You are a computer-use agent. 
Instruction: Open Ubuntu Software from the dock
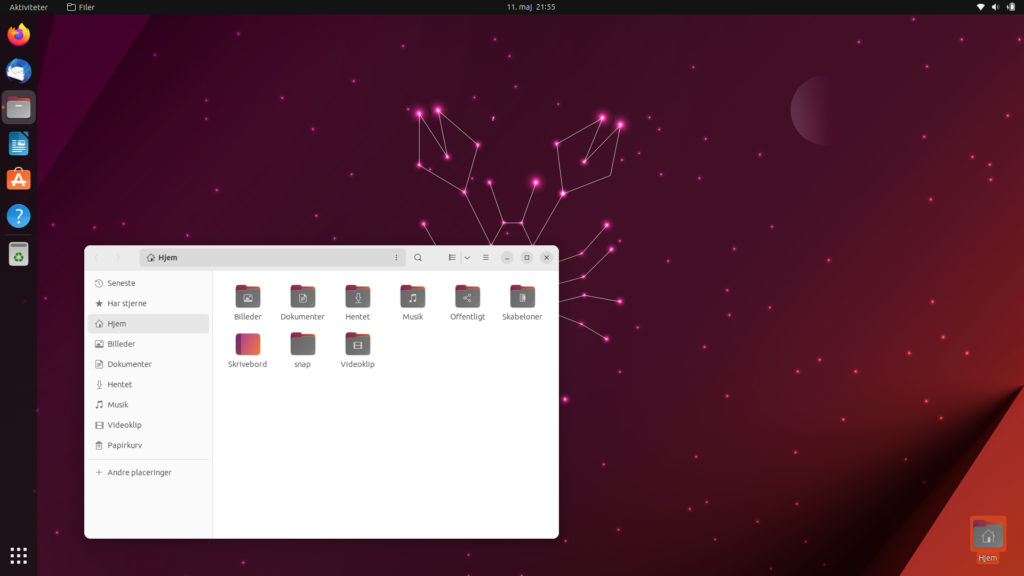pyautogui.click(x=18, y=180)
